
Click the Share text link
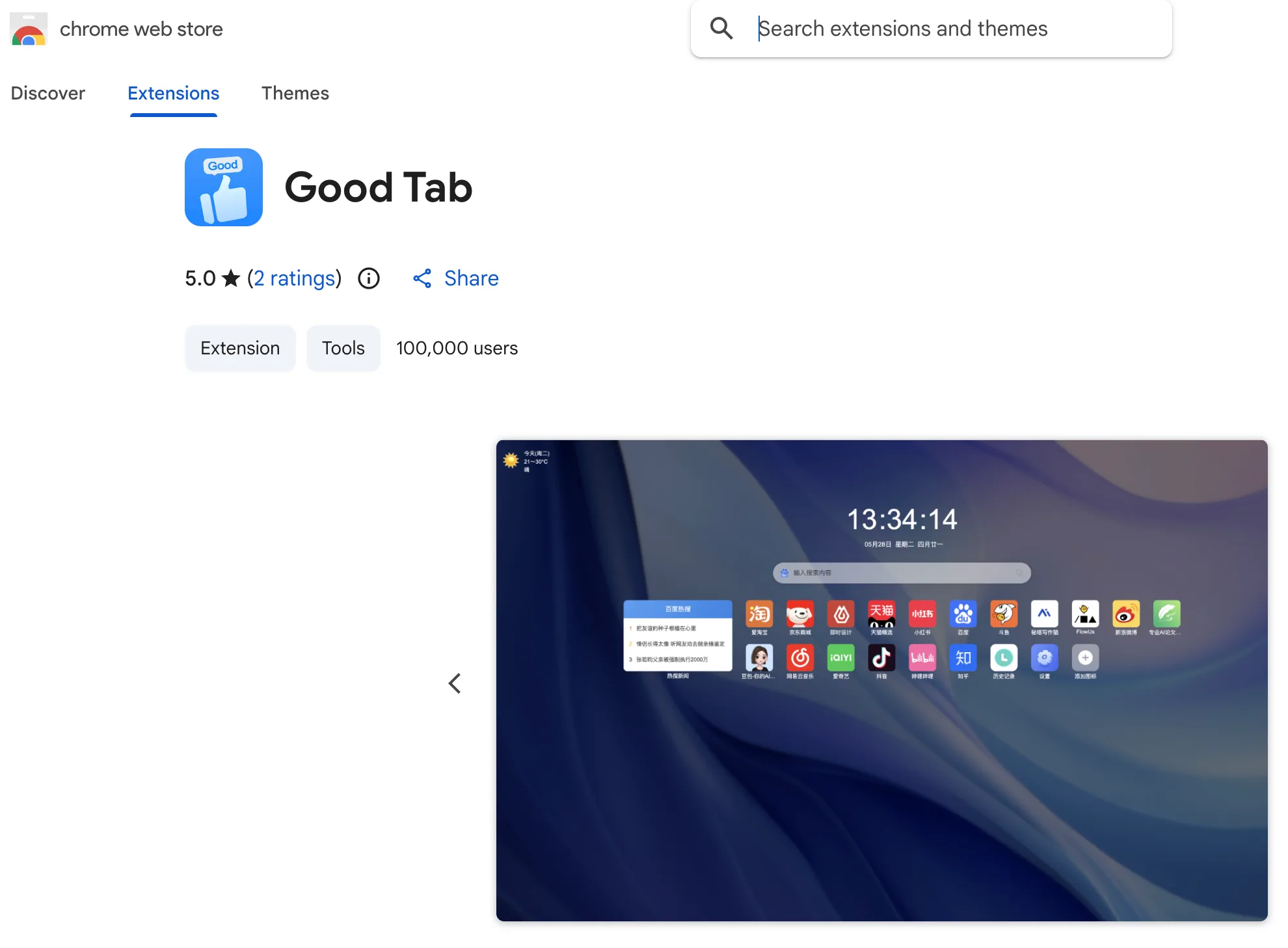click(471, 278)
